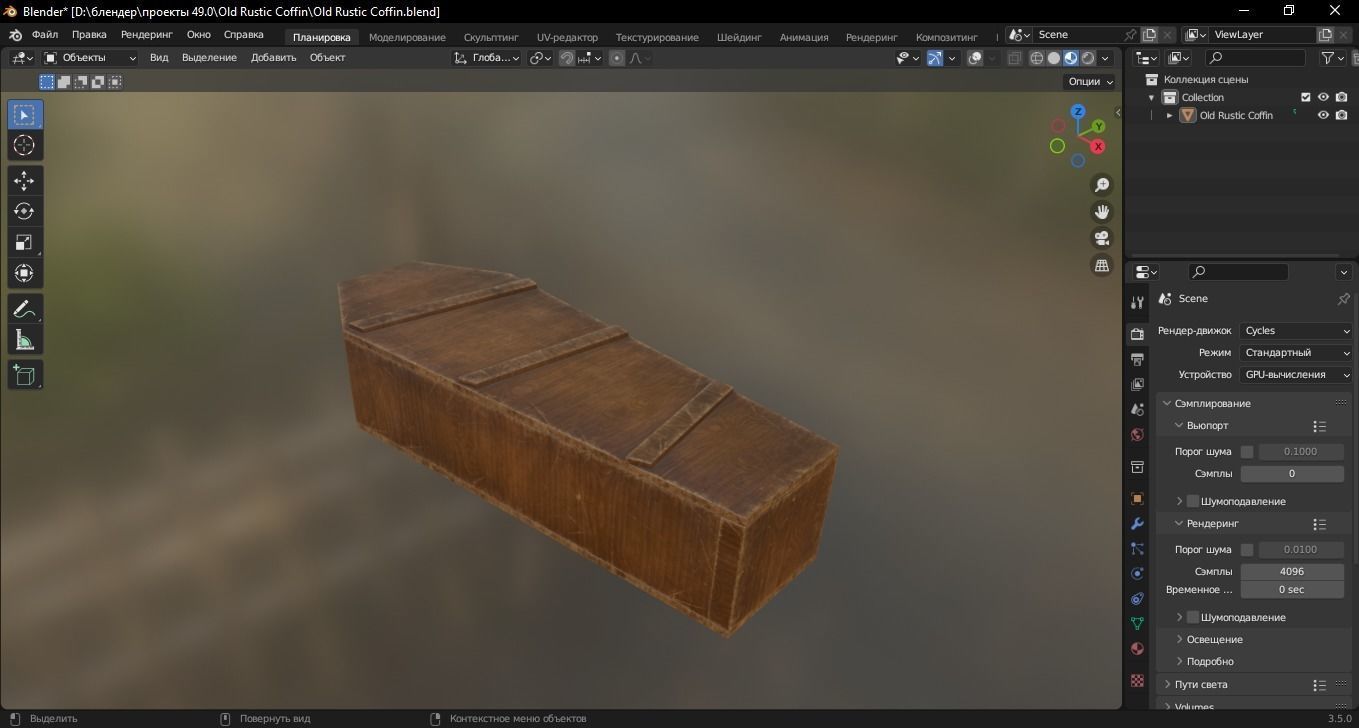This screenshot has width=1359, height=728.
Task: Enable viewport noise threshold checkbox
Action: coord(1247,452)
